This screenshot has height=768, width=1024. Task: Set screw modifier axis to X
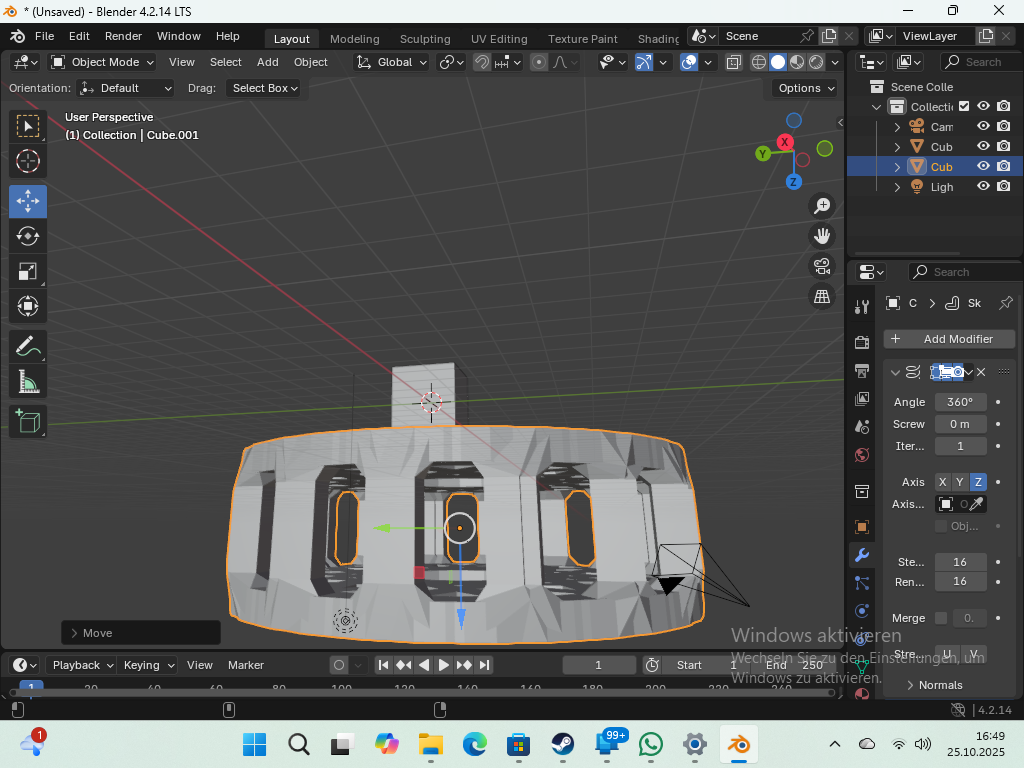point(942,482)
